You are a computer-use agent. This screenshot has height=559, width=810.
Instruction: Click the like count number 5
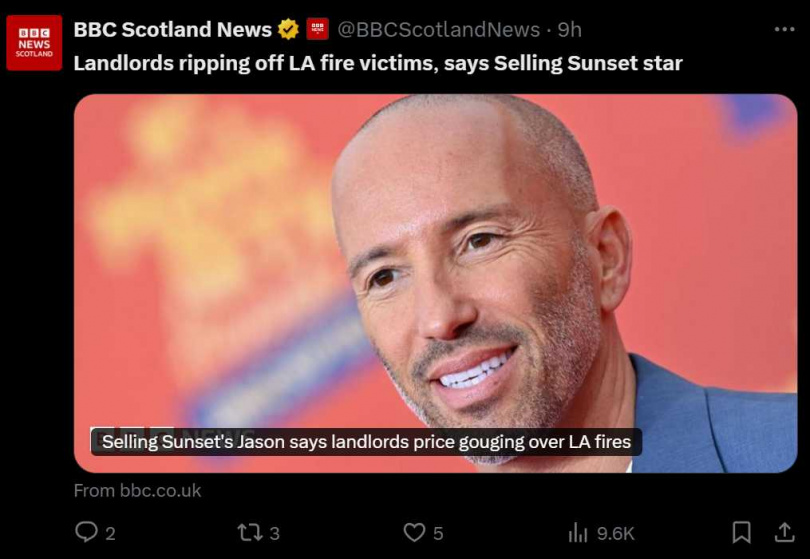coord(438,533)
